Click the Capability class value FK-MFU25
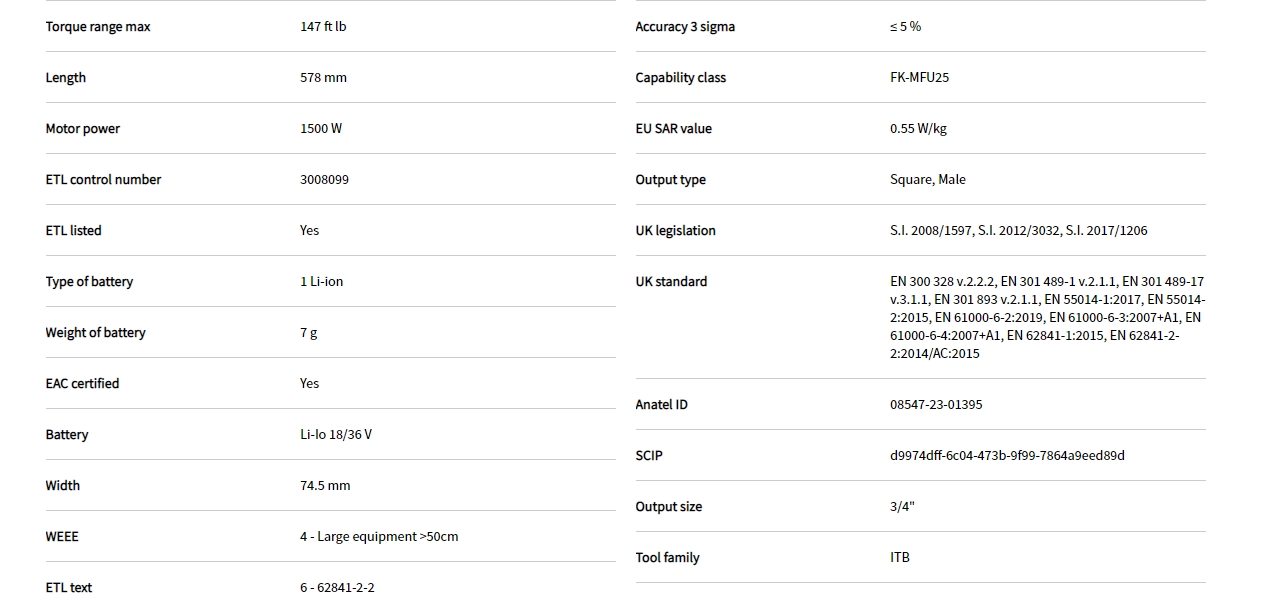 [919, 78]
